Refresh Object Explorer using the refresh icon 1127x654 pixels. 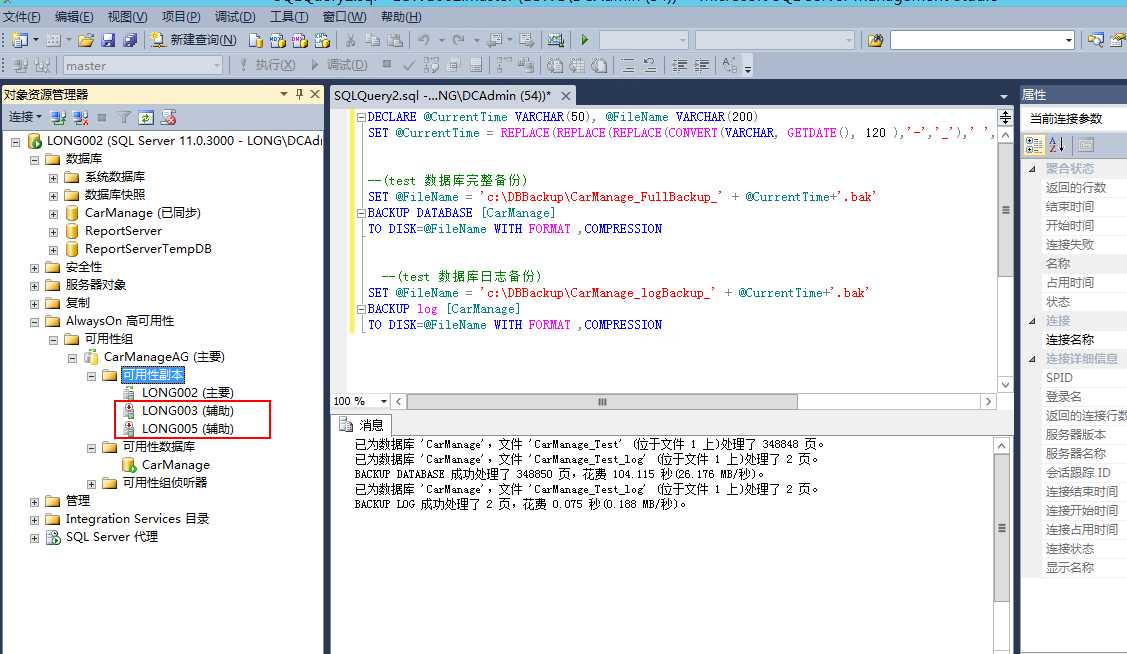pos(146,117)
